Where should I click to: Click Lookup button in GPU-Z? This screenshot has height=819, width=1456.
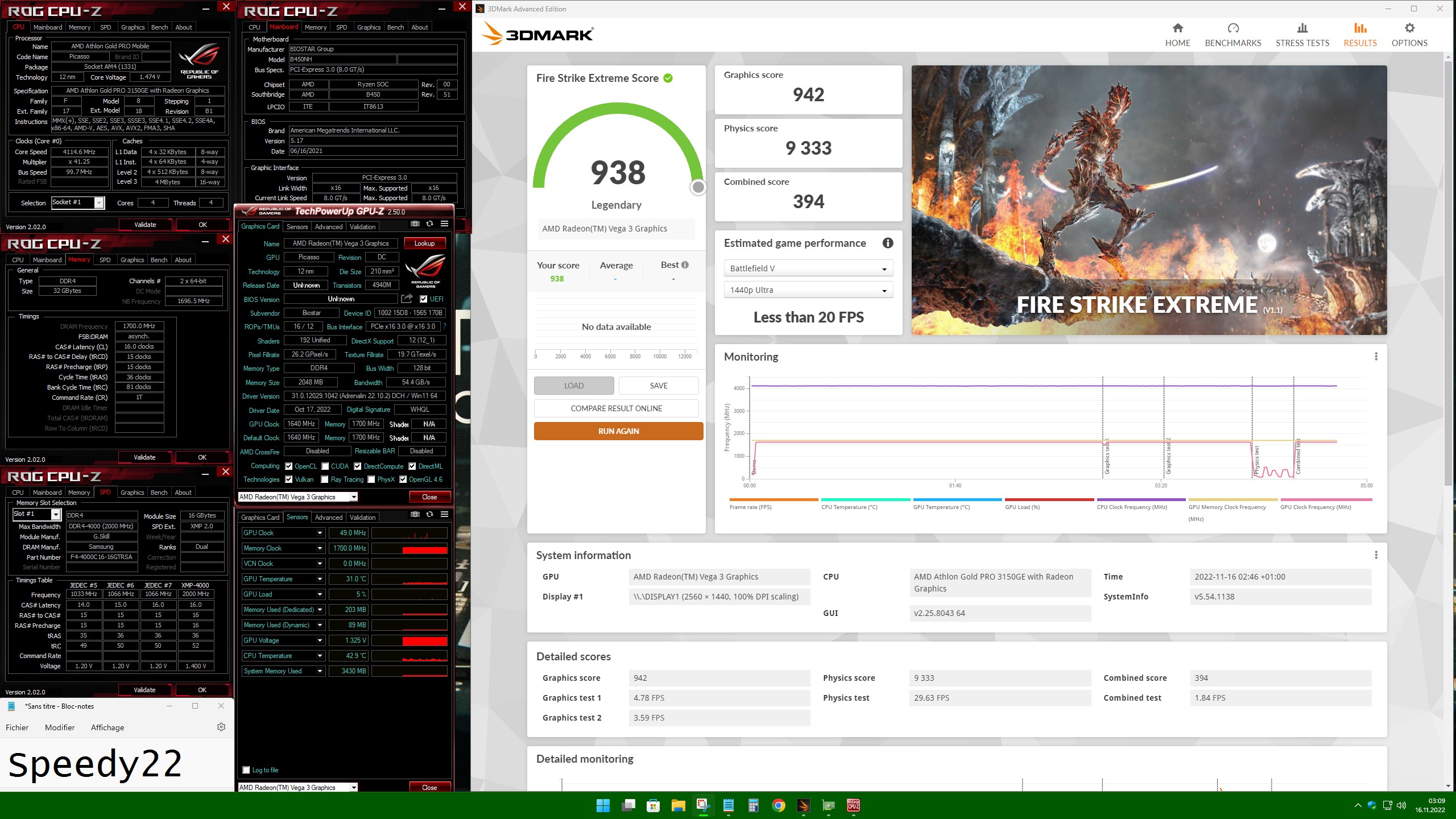pos(424,243)
